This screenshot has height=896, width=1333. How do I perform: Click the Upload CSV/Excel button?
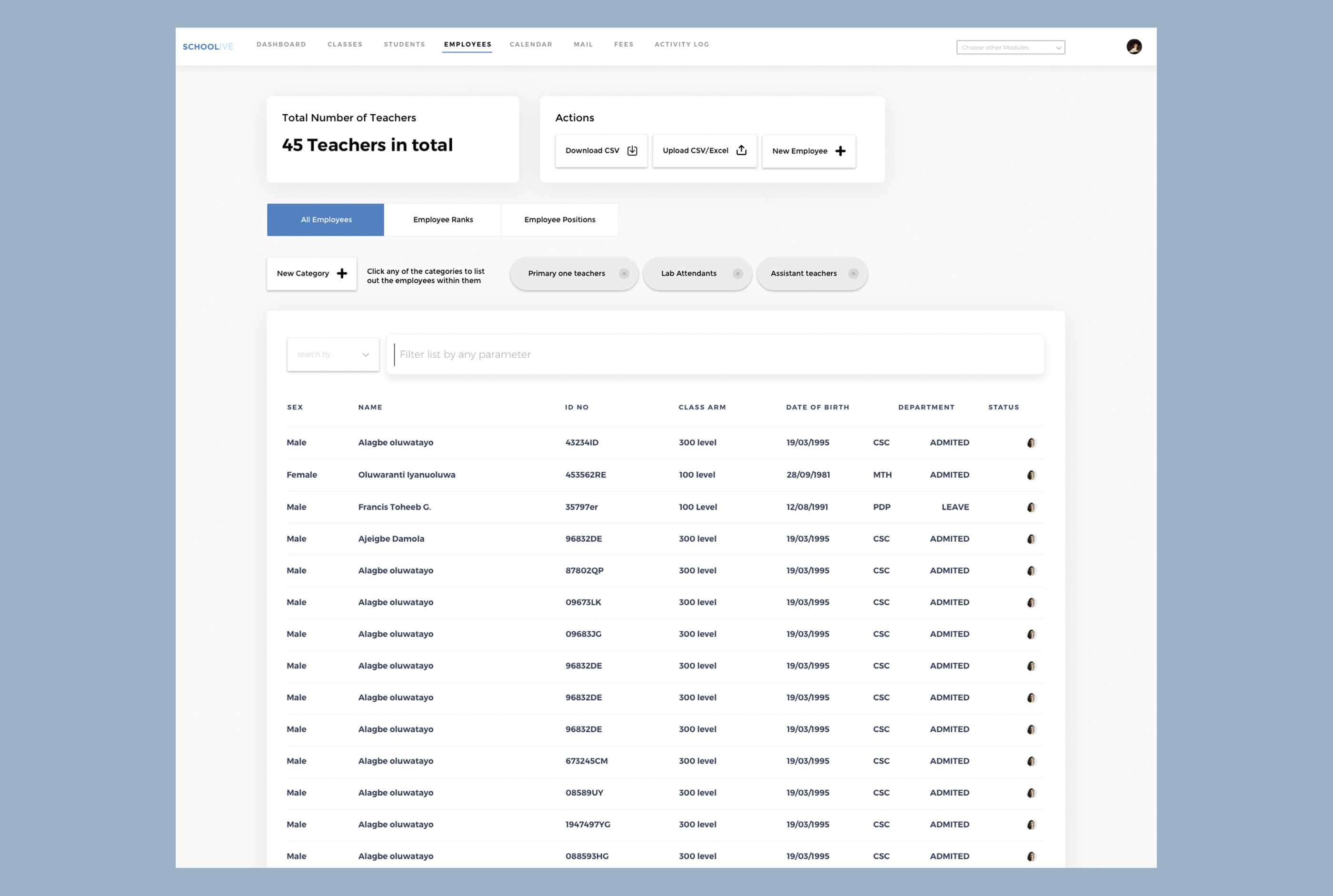705,151
